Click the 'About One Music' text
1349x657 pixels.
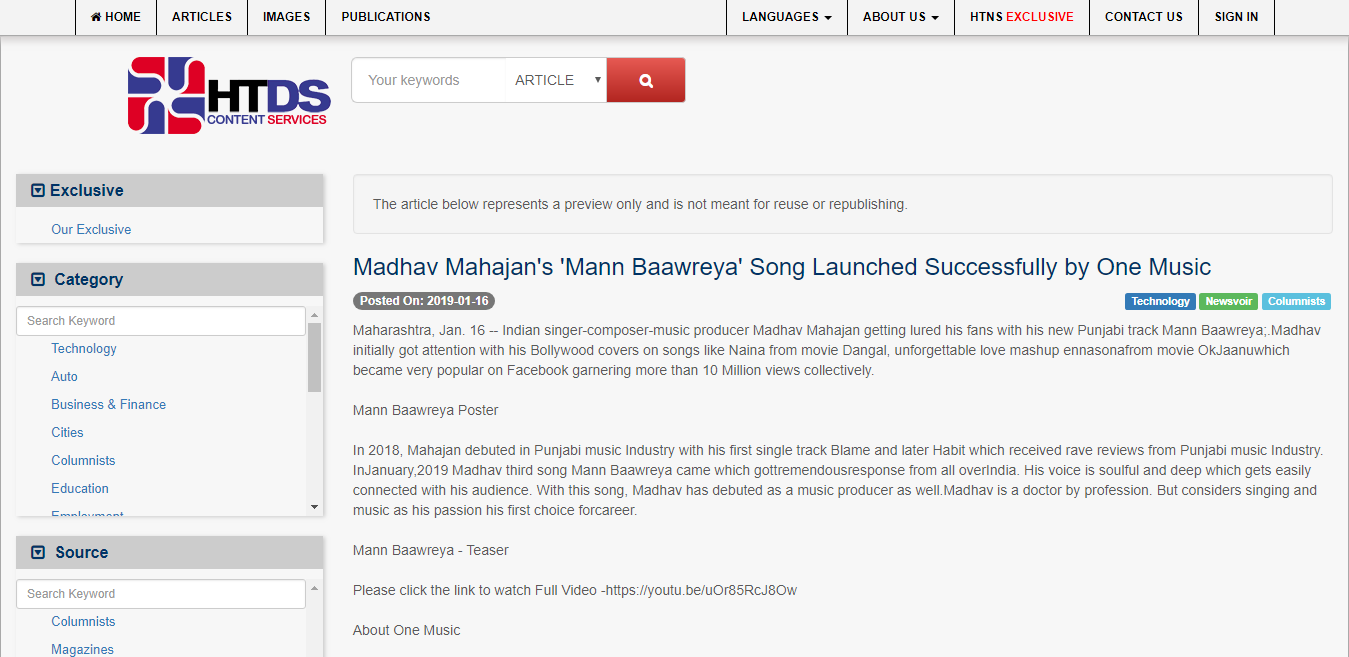pyautogui.click(x=407, y=630)
